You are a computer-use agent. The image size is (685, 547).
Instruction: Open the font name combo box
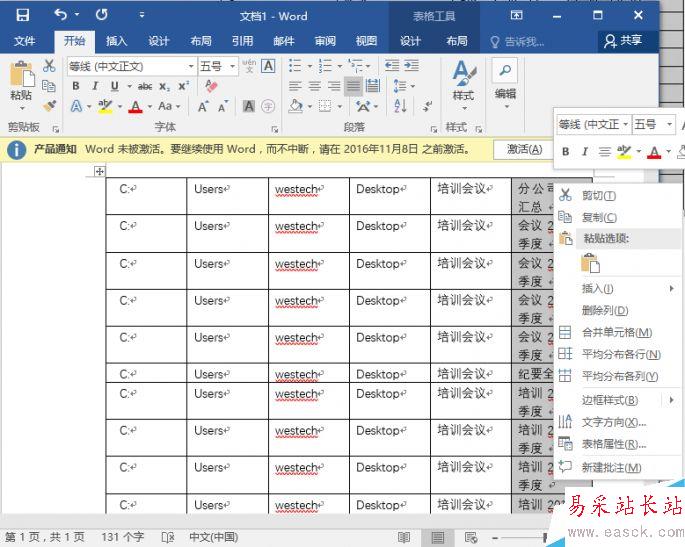coord(131,66)
